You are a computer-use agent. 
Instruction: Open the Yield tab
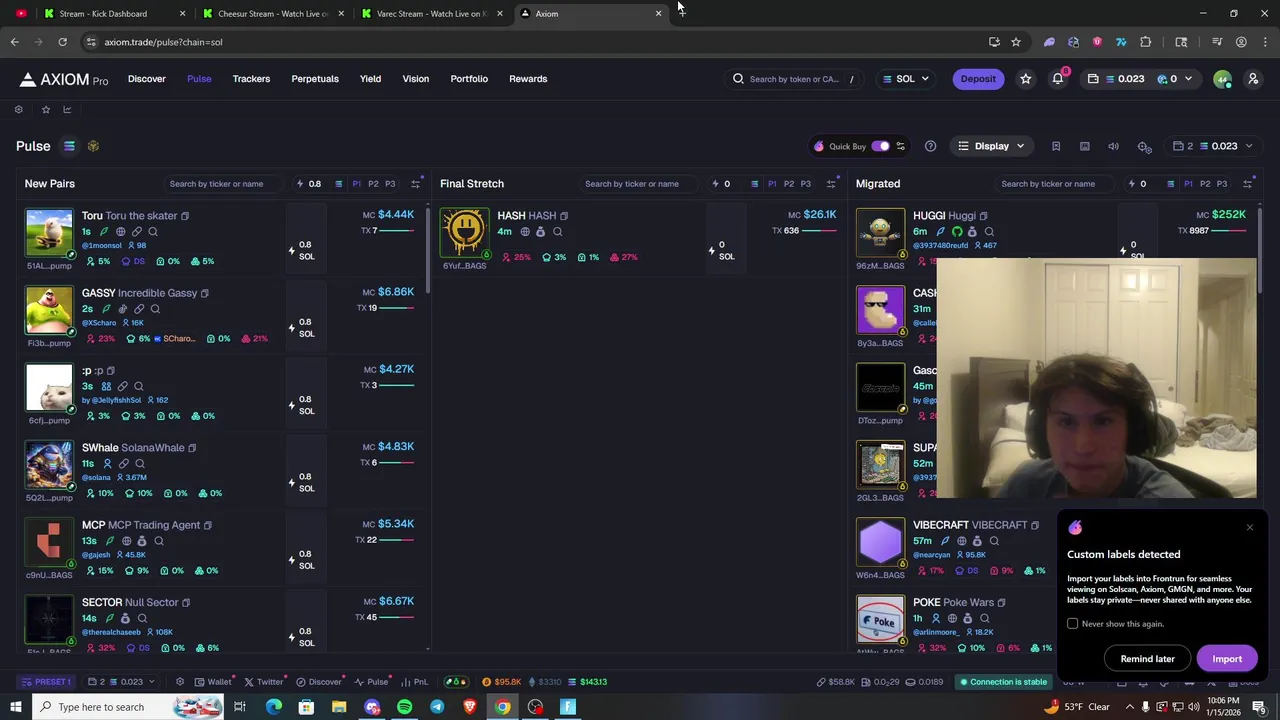[x=370, y=79]
